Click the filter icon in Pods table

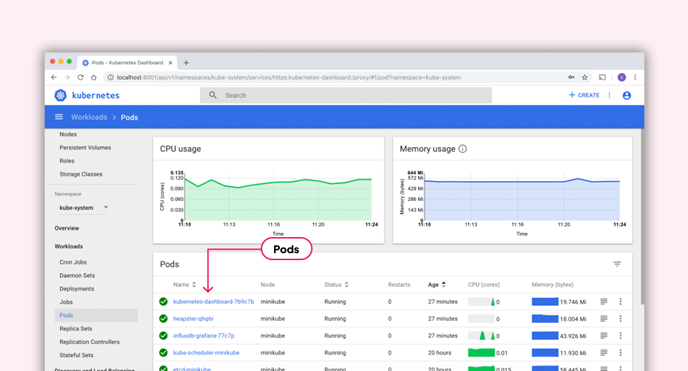click(x=617, y=264)
